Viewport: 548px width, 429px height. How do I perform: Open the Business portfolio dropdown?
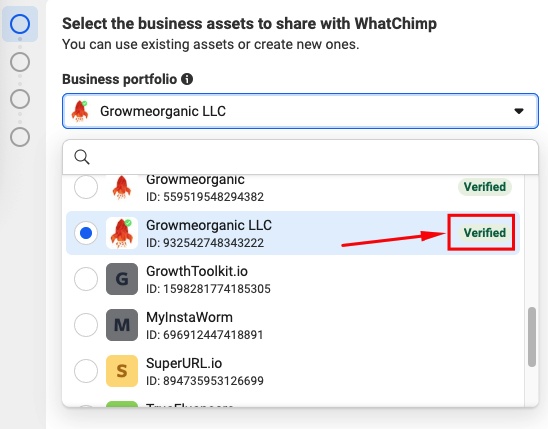[300, 111]
